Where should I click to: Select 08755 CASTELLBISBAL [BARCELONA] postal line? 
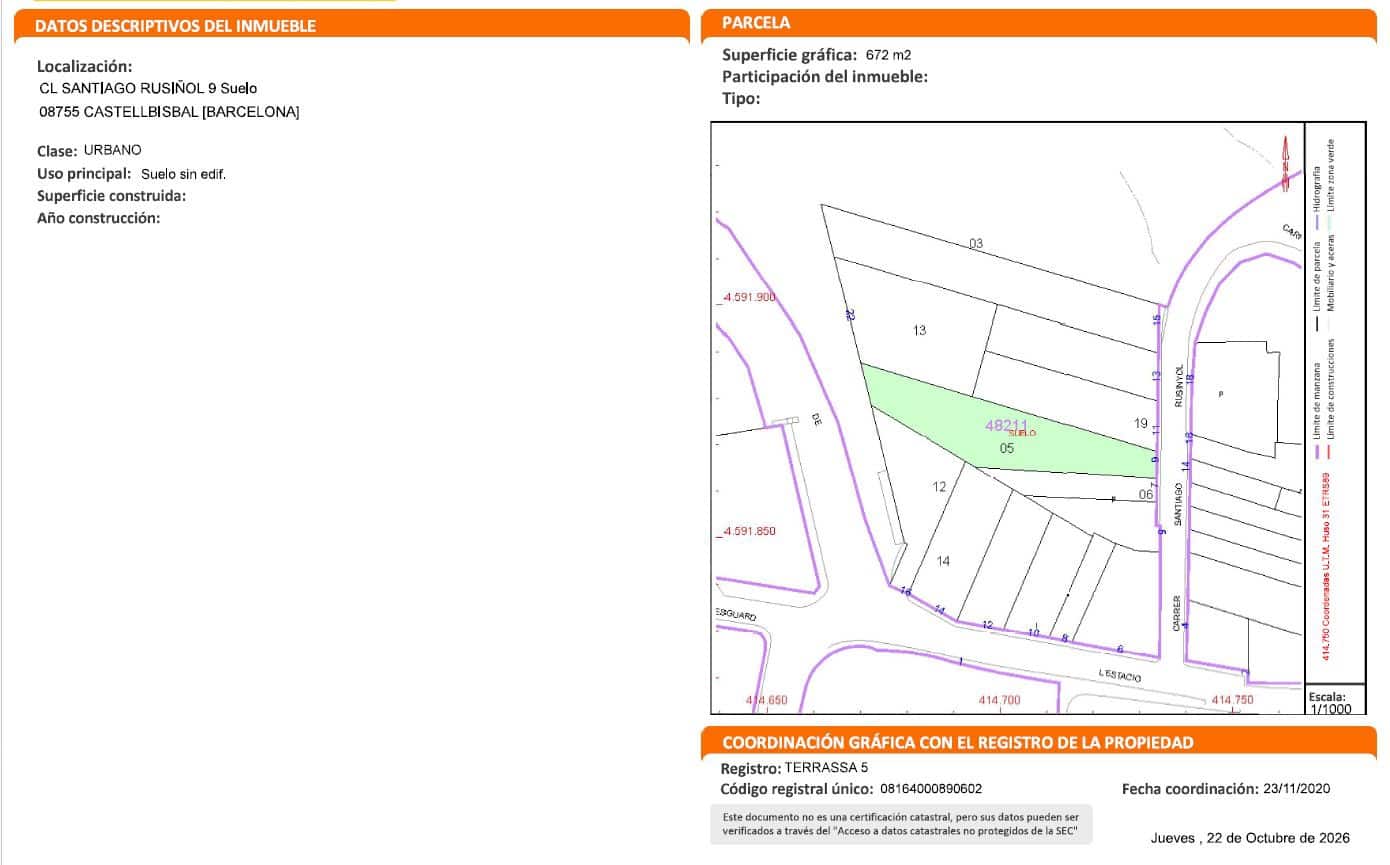[168, 112]
